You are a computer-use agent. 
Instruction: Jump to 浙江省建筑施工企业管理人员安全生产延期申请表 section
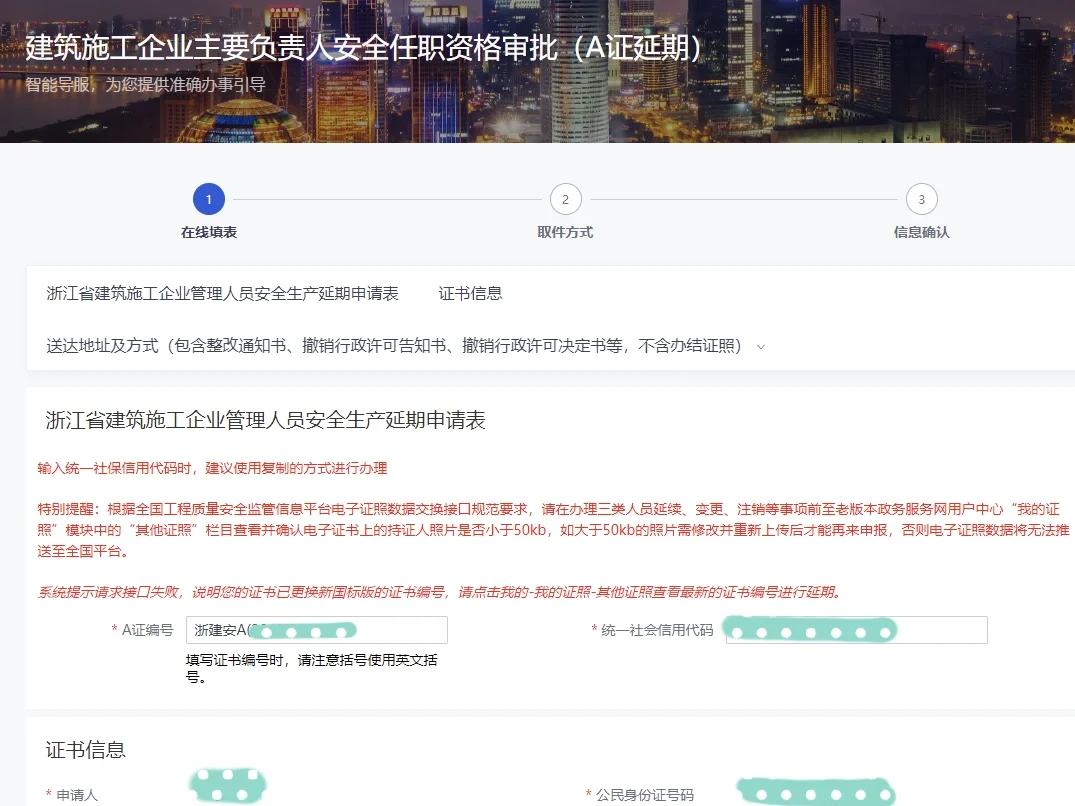[x=223, y=294]
